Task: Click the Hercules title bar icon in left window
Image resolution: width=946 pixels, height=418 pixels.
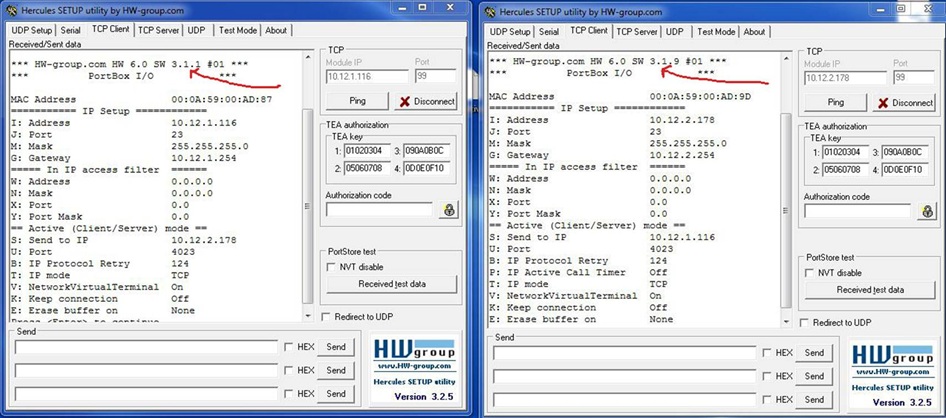Action: tap(11, 11)
